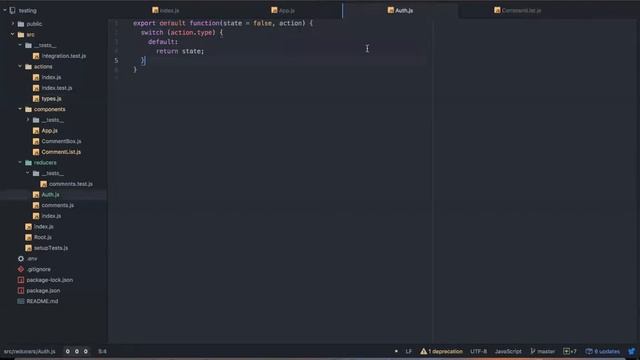Change LF line ending in status bar
This screenshot has width=640, height=360.
click(409, 351)
